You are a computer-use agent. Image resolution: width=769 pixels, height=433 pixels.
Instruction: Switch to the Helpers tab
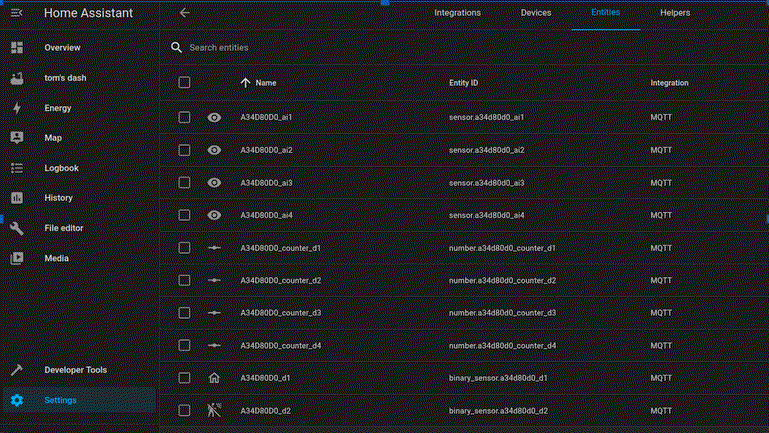pyautogui.click(x=675, y=13)
